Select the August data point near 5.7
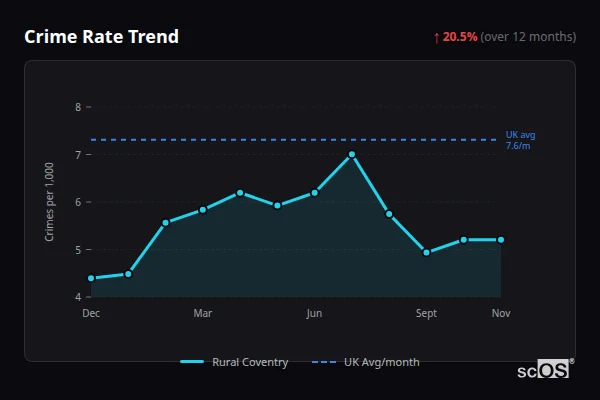600x400 pixels. tap(389, 214)
